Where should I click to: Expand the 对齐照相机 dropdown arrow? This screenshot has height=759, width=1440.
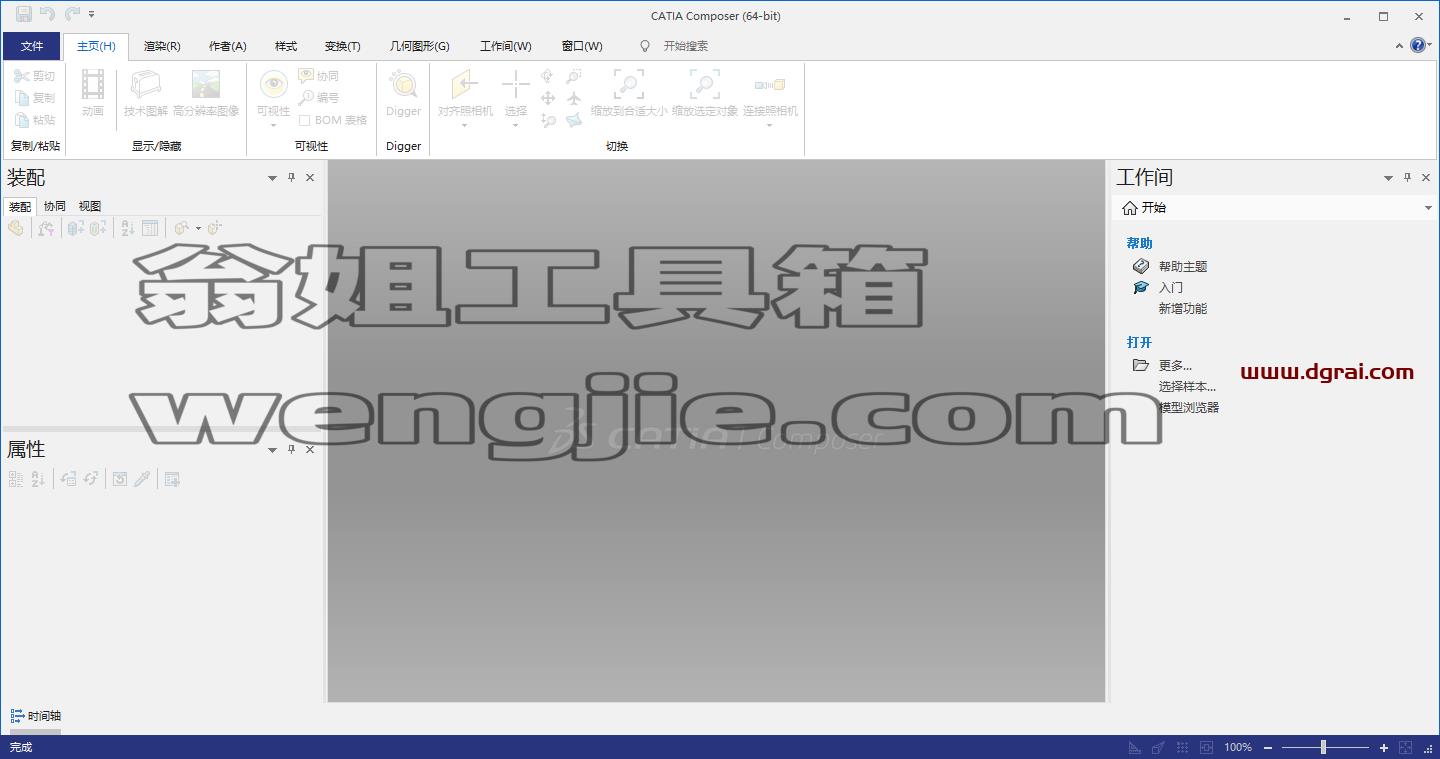(465, 126)
